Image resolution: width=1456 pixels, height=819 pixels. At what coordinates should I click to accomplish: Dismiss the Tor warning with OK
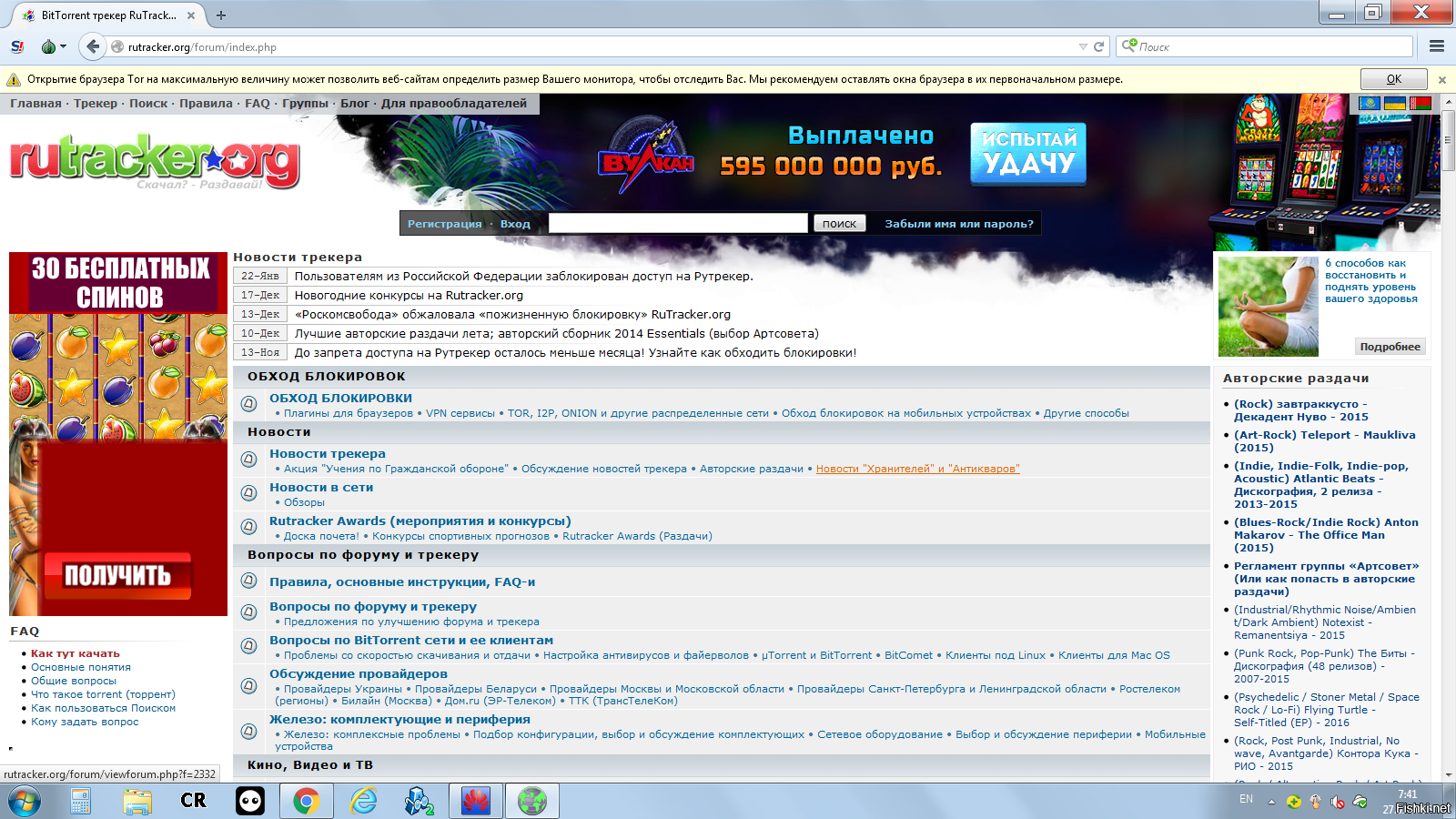1393,79
